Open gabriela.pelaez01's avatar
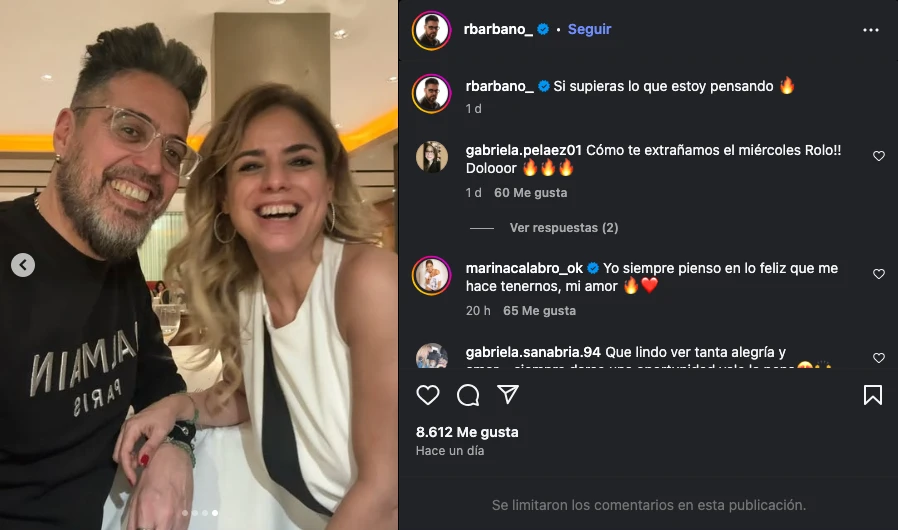 pyautogui.click(x=432, y=157)
